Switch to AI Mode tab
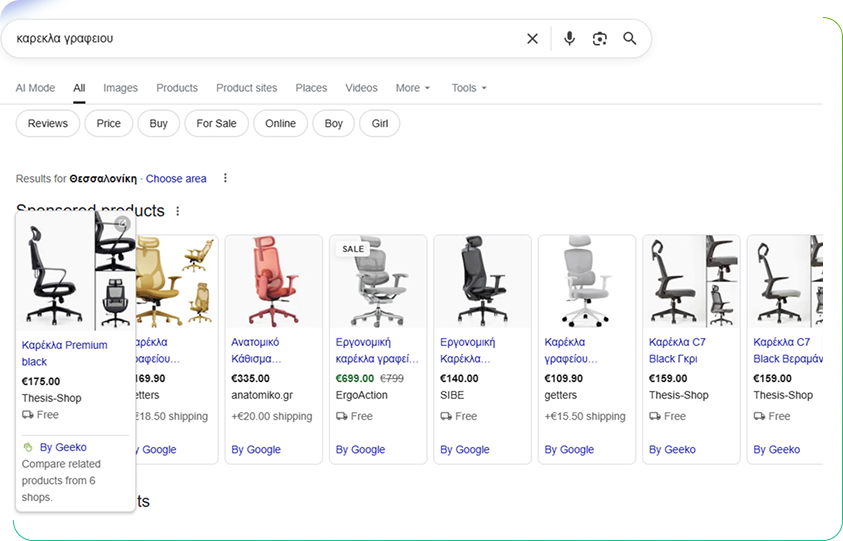This screenshot has width=843, height=541. click(35, 88)
